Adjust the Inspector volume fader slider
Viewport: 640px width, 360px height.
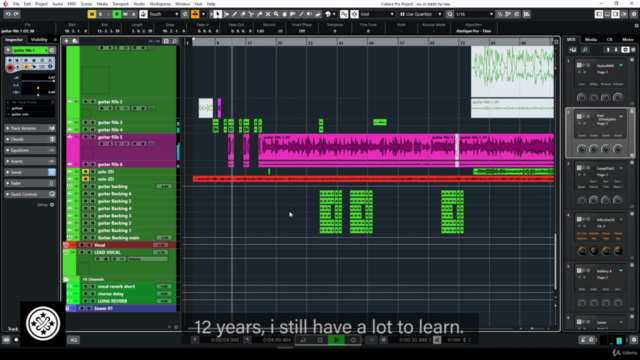[x=38, y=81]
